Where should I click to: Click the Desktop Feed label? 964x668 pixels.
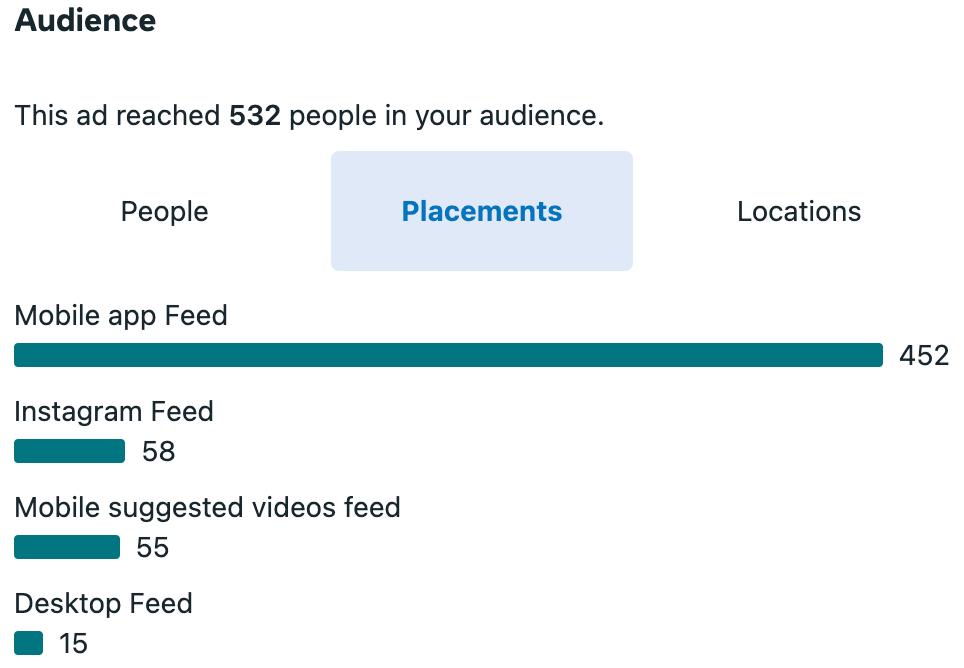coord(103,604)
